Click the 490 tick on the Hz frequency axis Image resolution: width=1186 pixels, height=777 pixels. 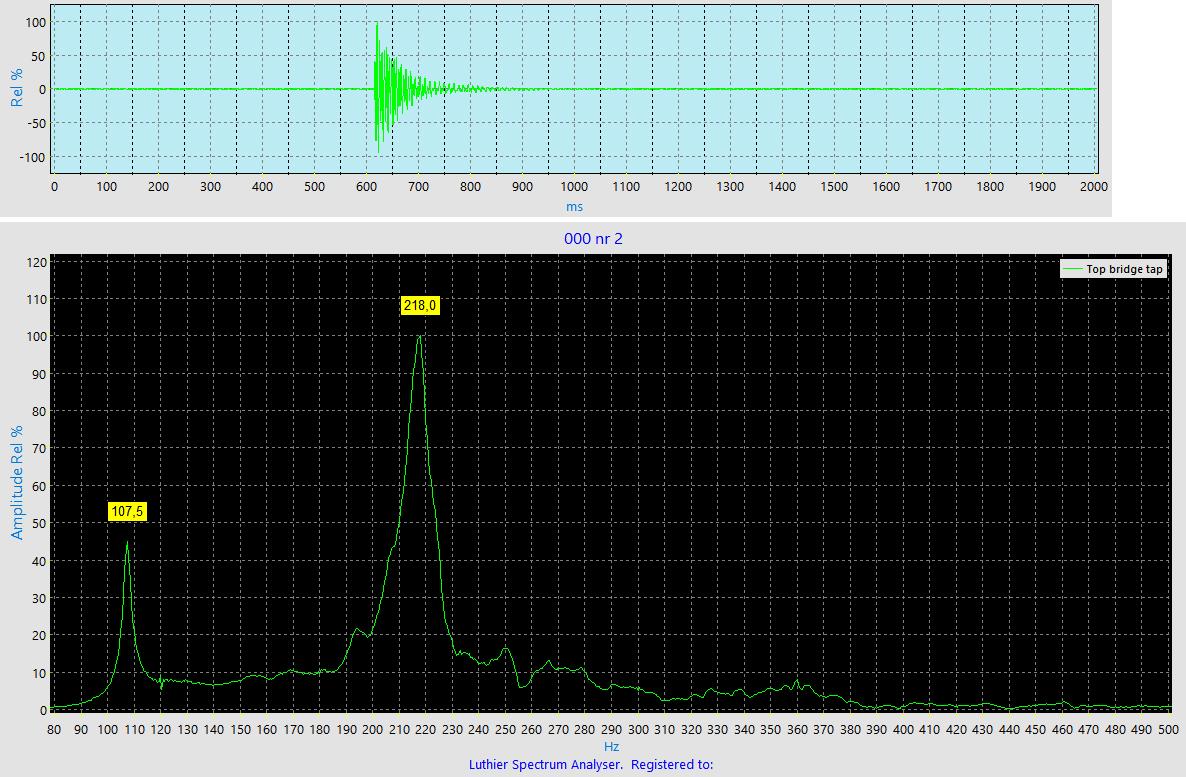pyautogui.click(x=1141, y=730)
